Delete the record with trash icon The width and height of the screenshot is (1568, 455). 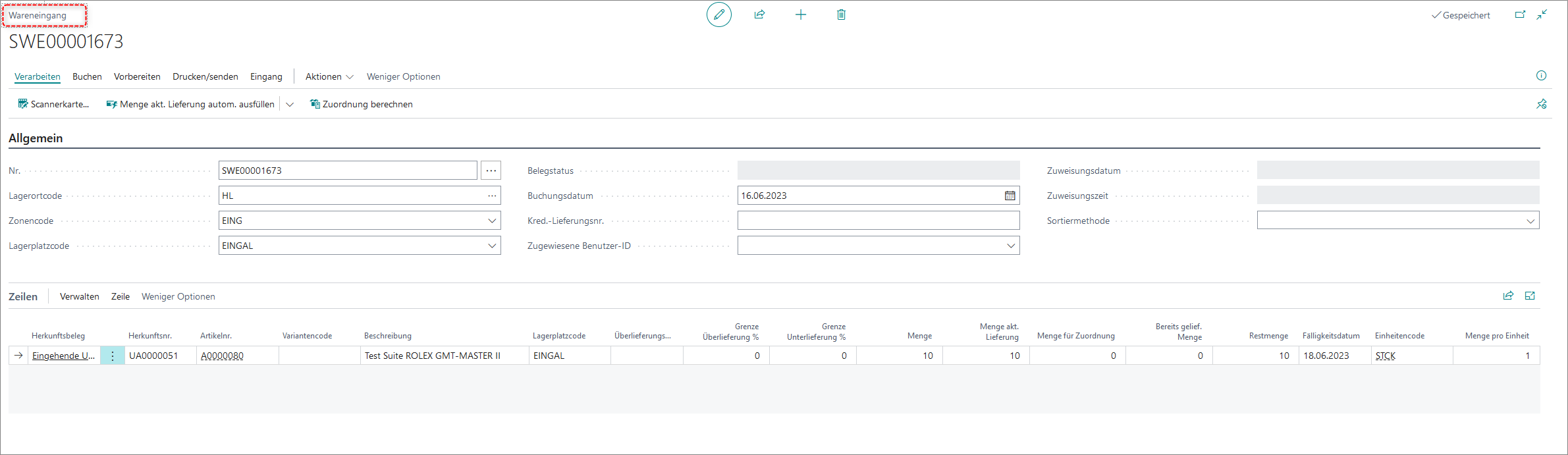click(841, 14)
